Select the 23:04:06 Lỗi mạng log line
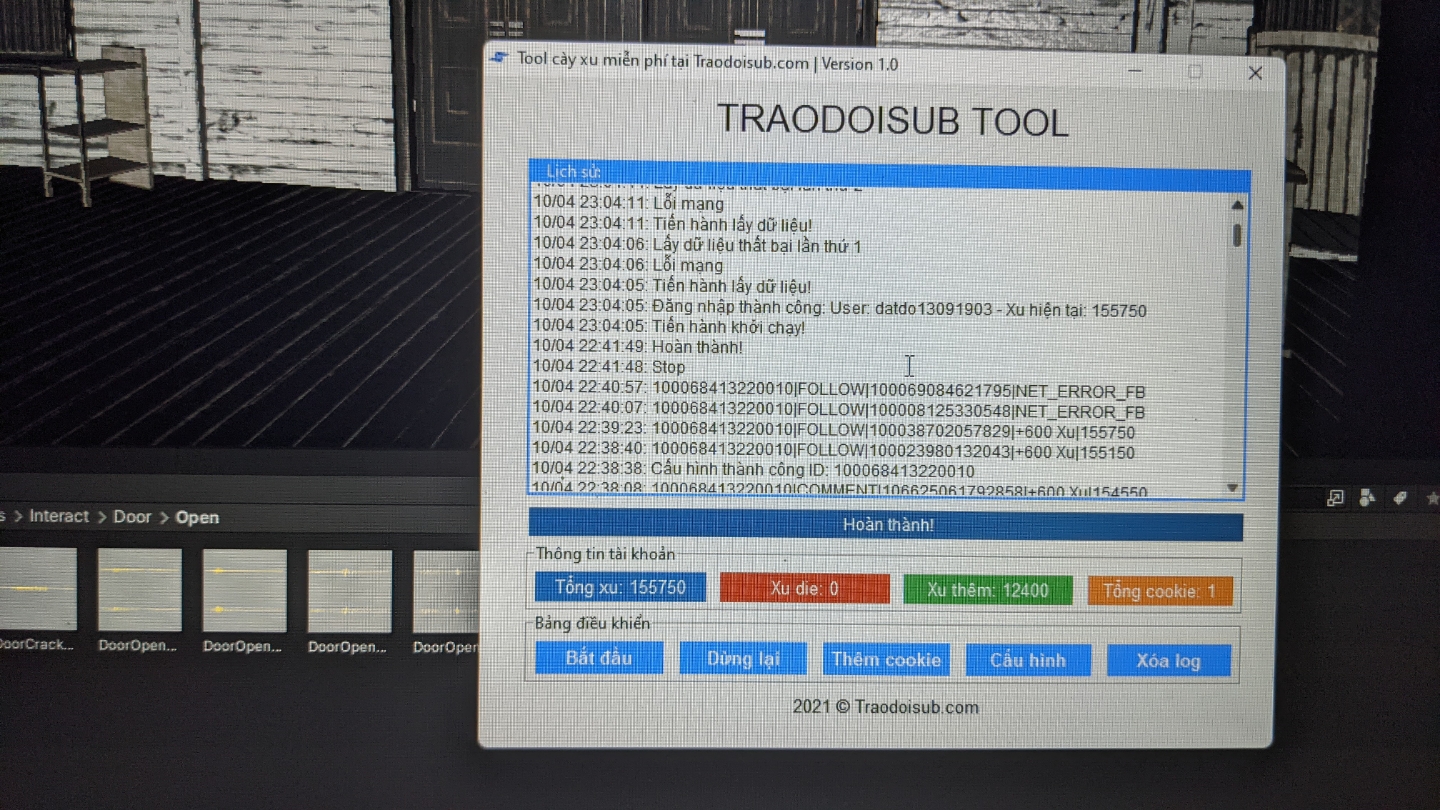Viewport: 1440px width, 810px height. pos(628,265)
